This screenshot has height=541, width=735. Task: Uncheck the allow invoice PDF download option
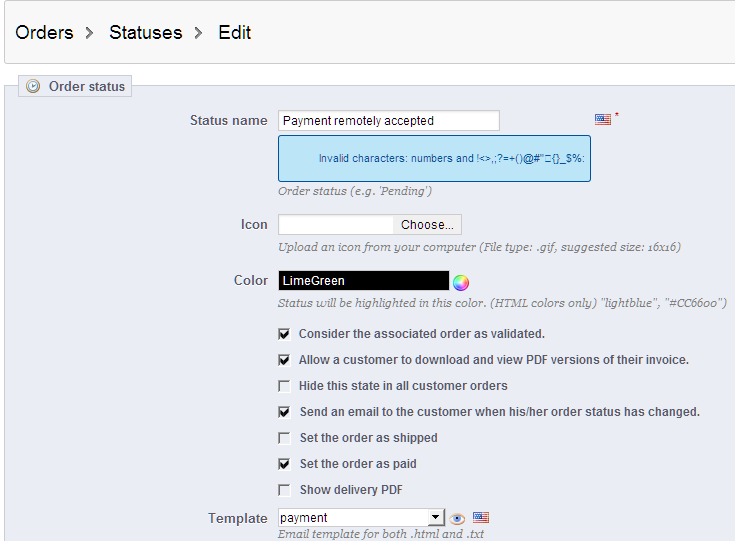pos(285,360)
